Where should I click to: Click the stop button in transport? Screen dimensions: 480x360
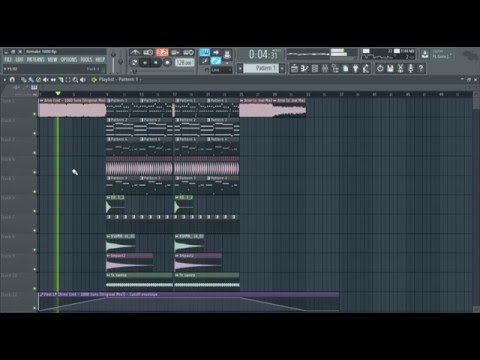[156, 62]
